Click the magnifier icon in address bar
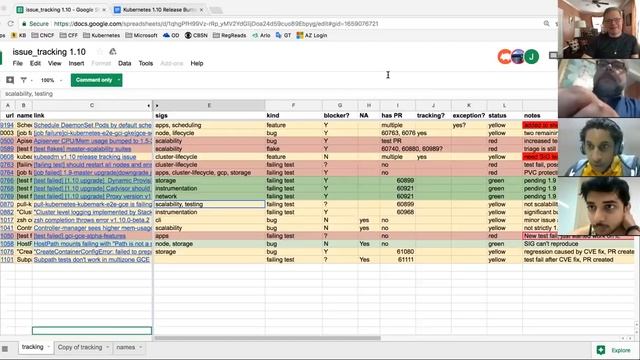The image size is (640, 360). point(547,24)
